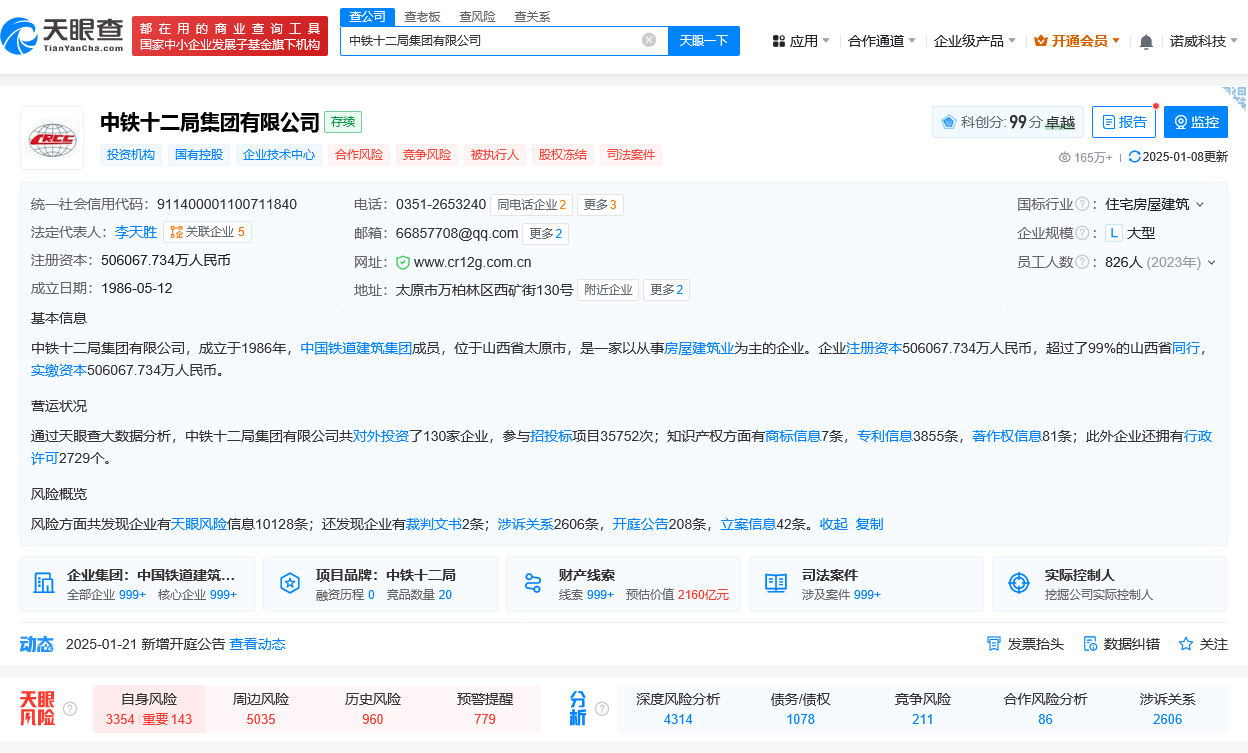Clear the search box text

(649, 40)
